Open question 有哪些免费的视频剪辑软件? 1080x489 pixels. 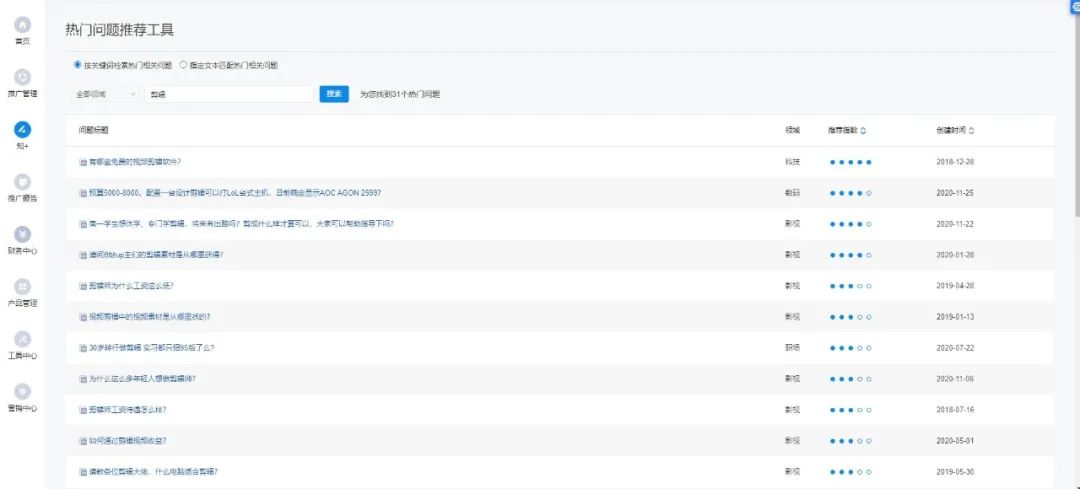coord(135,162)
